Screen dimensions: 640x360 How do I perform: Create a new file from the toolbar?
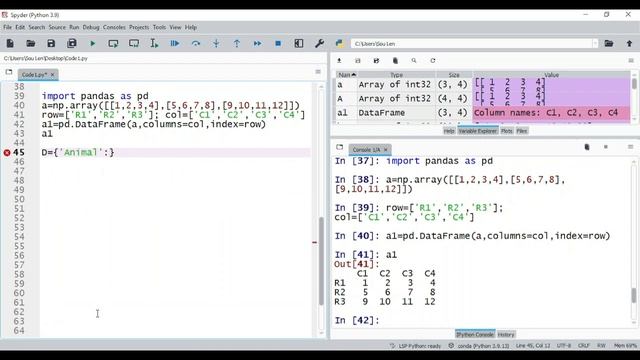pyautogui.click(x=10, y=43)
